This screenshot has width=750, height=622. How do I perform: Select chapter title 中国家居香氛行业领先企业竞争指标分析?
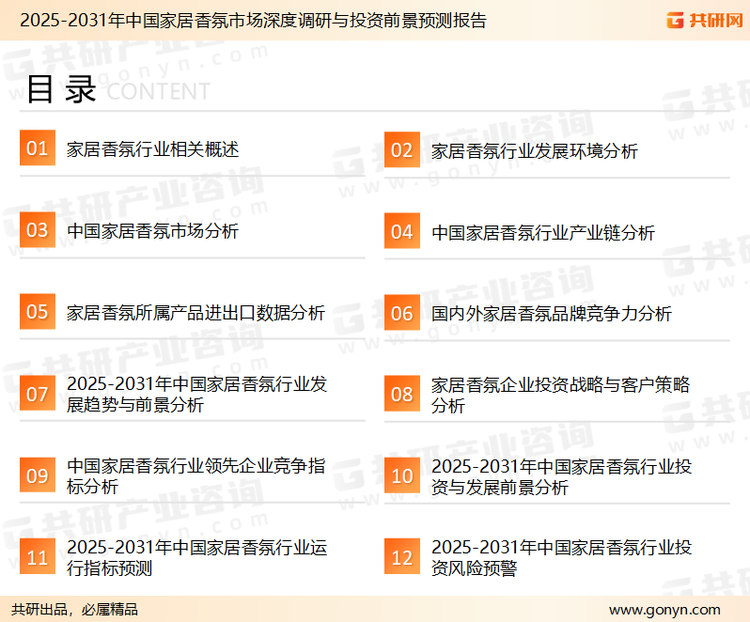tap(196, 476)
